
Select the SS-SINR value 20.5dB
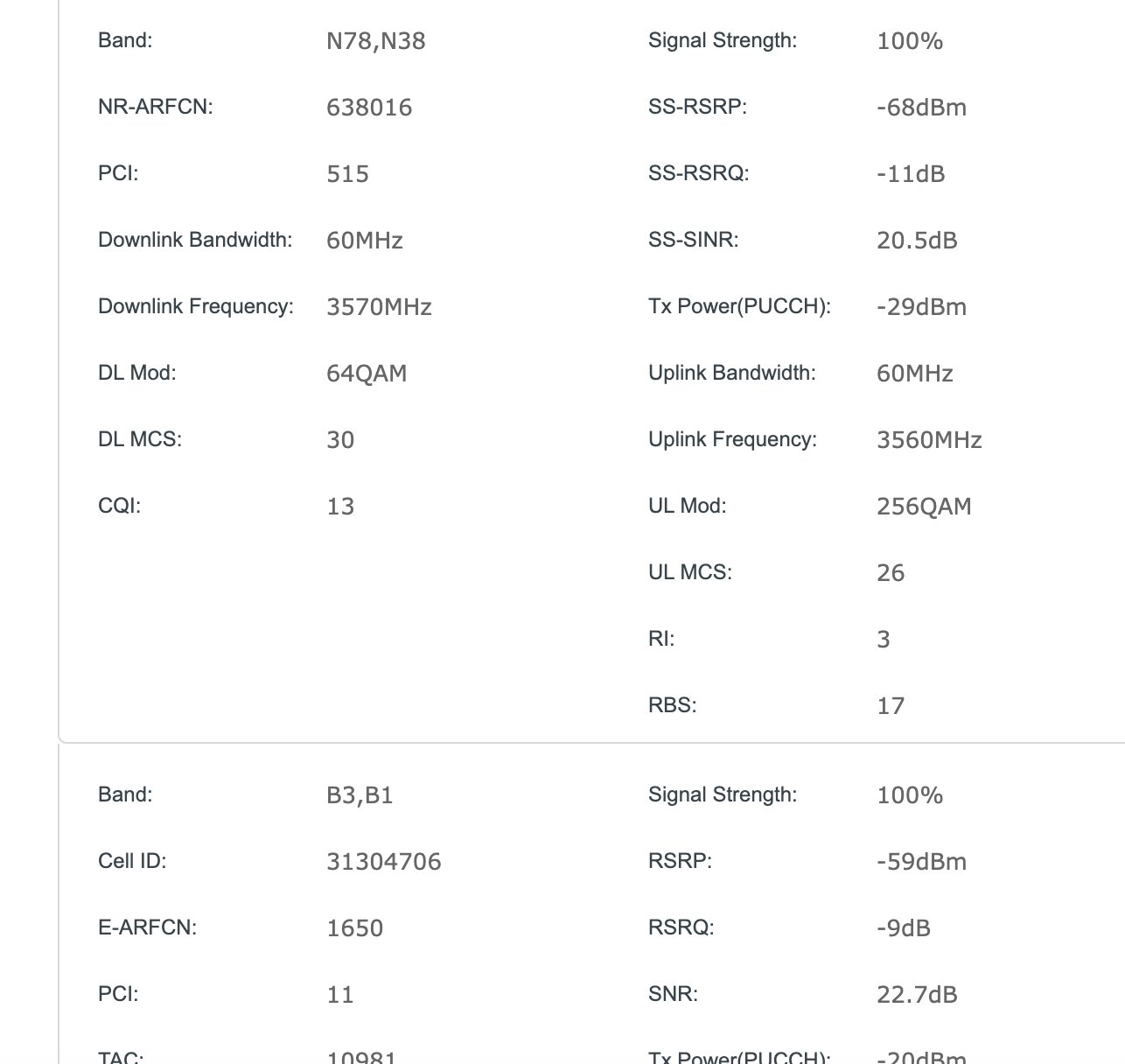point(917,241)
